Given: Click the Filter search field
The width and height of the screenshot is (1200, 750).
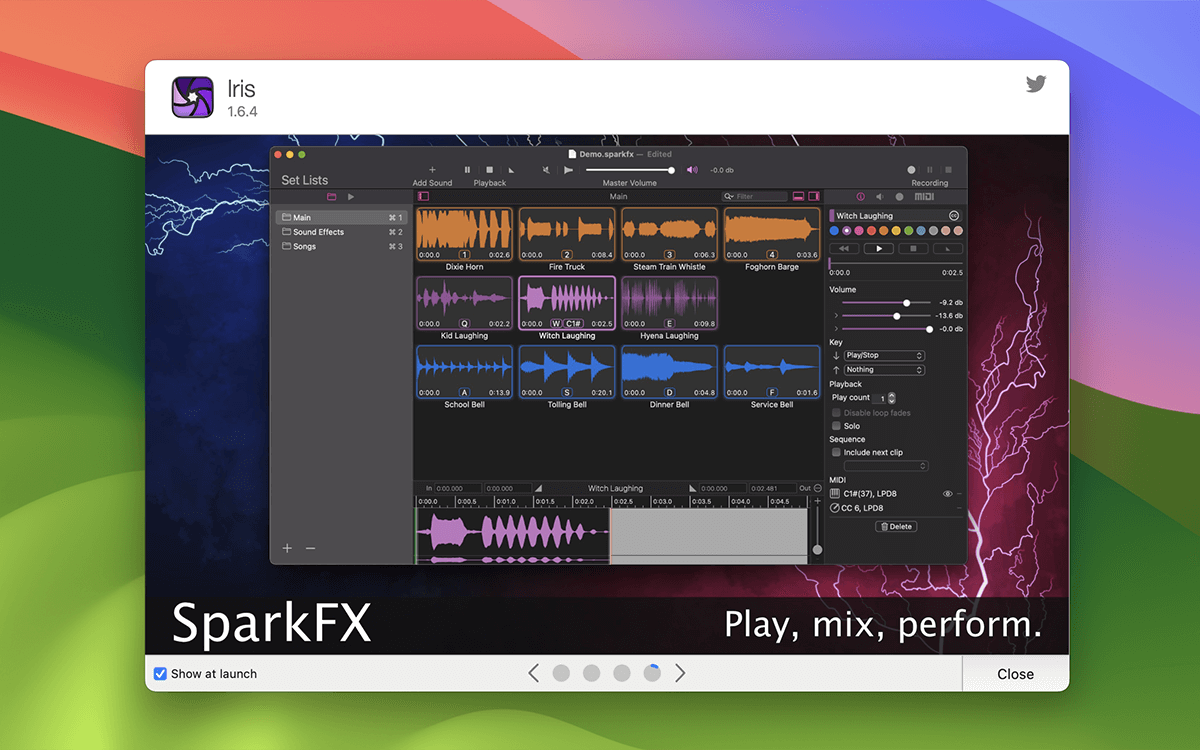Looking at the screenshot, I should pyautogui.click(x=755, y=197).
